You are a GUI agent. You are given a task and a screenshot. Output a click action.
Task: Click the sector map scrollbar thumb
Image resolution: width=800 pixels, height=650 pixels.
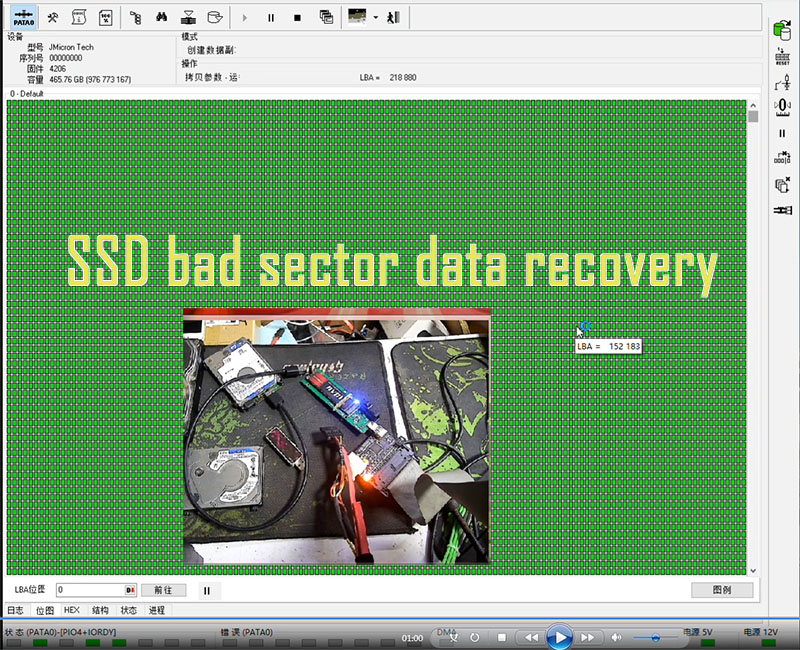click(753, 116)
